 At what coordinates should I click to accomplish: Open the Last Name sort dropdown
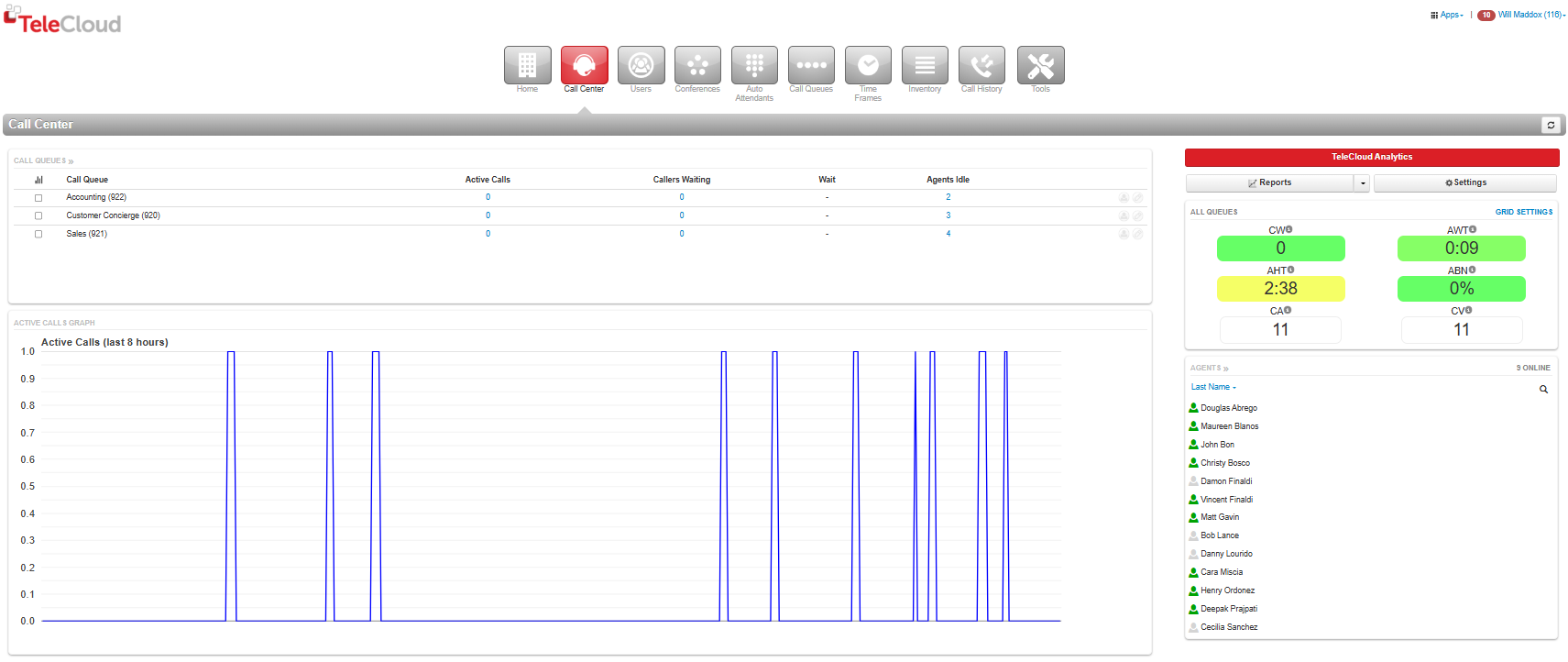pos(1213,387)
